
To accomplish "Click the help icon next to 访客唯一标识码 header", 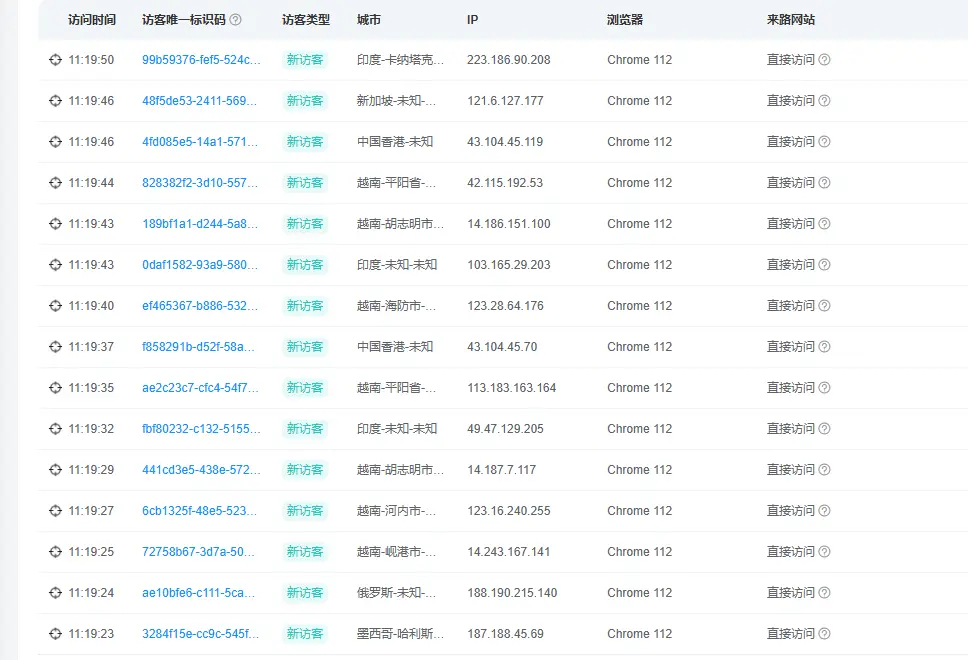I will 235,20.
